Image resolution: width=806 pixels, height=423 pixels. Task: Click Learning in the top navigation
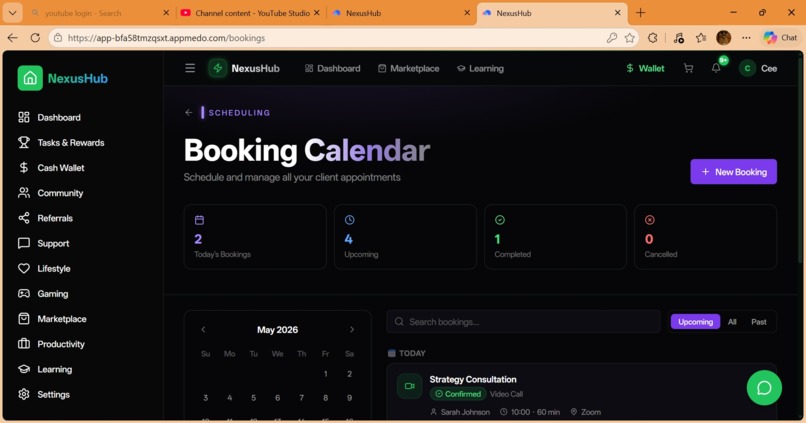tap(480, 68)
